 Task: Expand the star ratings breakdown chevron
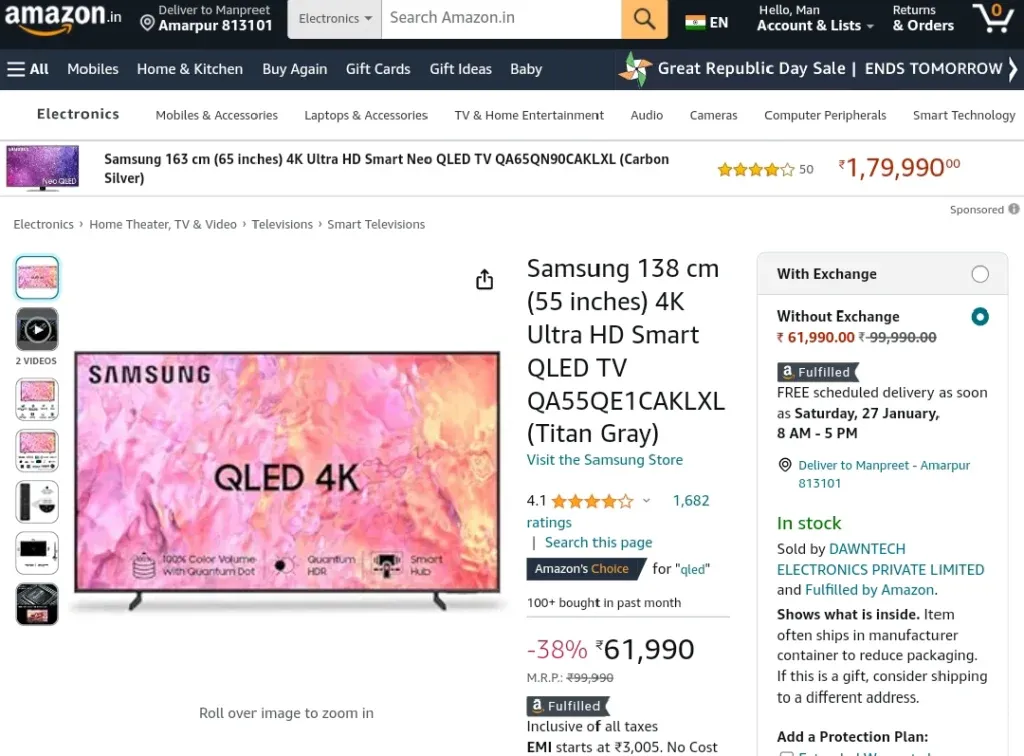coord(646,501)
